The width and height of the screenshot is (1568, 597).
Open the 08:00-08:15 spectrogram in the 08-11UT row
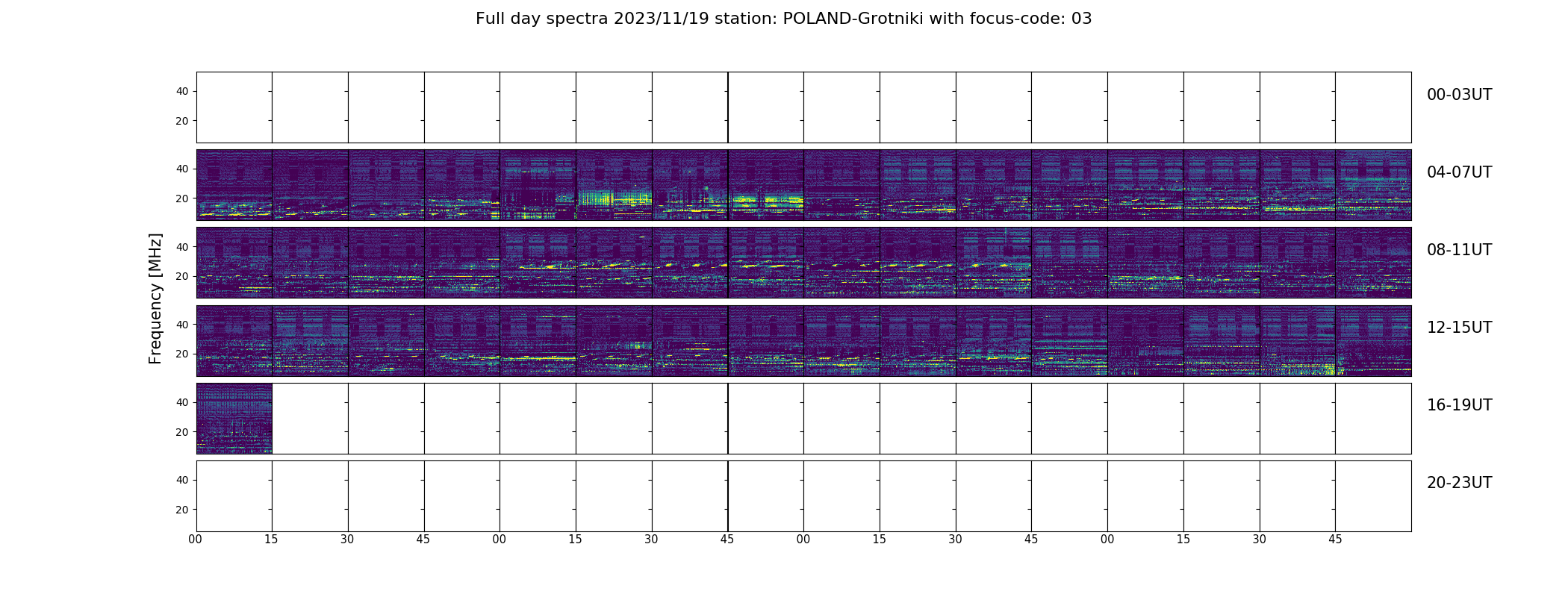coord(234,263)
